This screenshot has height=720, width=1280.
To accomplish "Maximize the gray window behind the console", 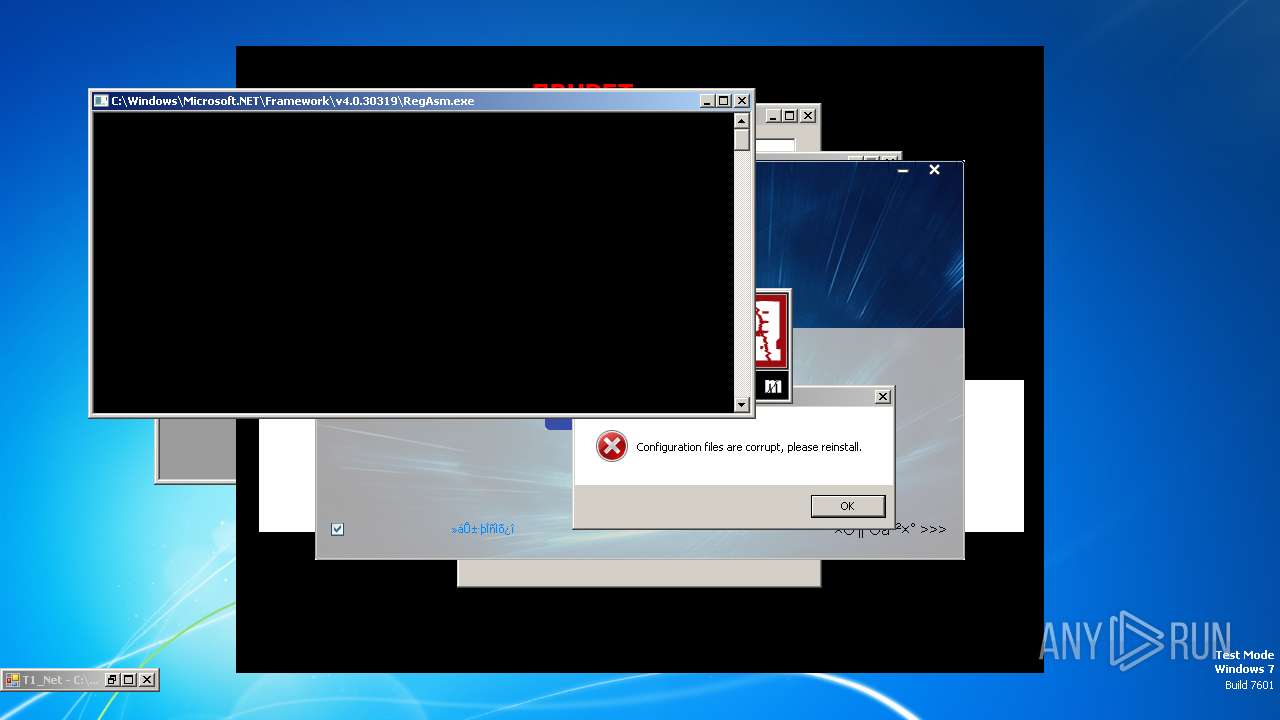I will point(789,116).
